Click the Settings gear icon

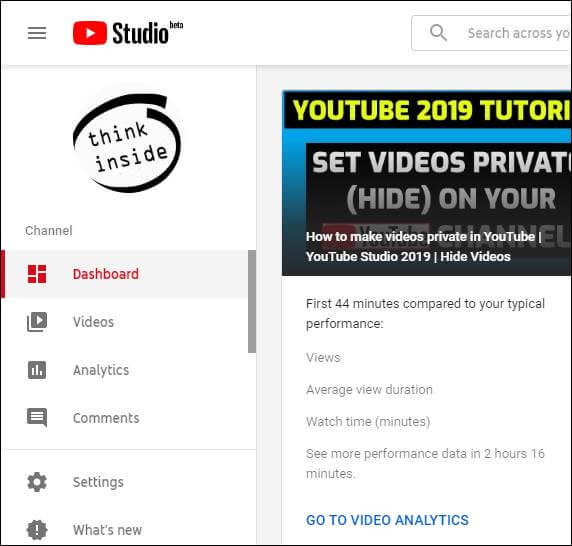(x=37, y=482)
